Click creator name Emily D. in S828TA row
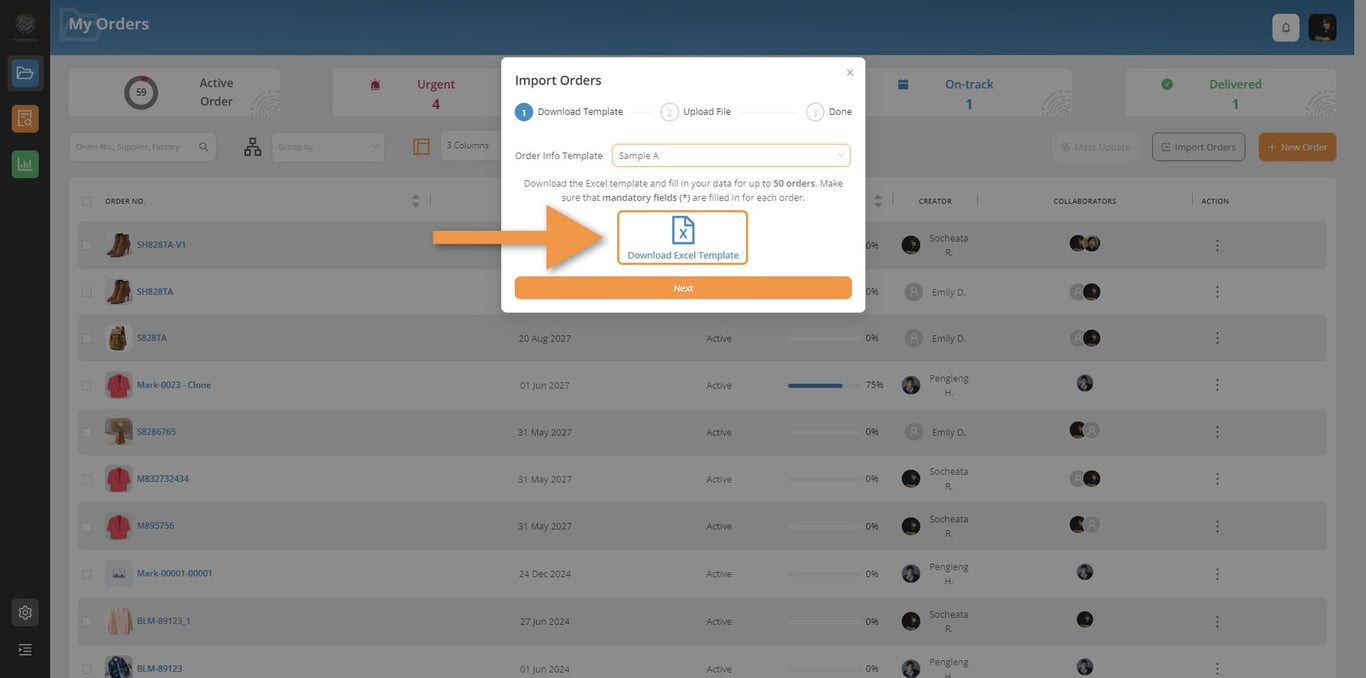The width and height of the screenshot is (1366, 678). [948, 338]
